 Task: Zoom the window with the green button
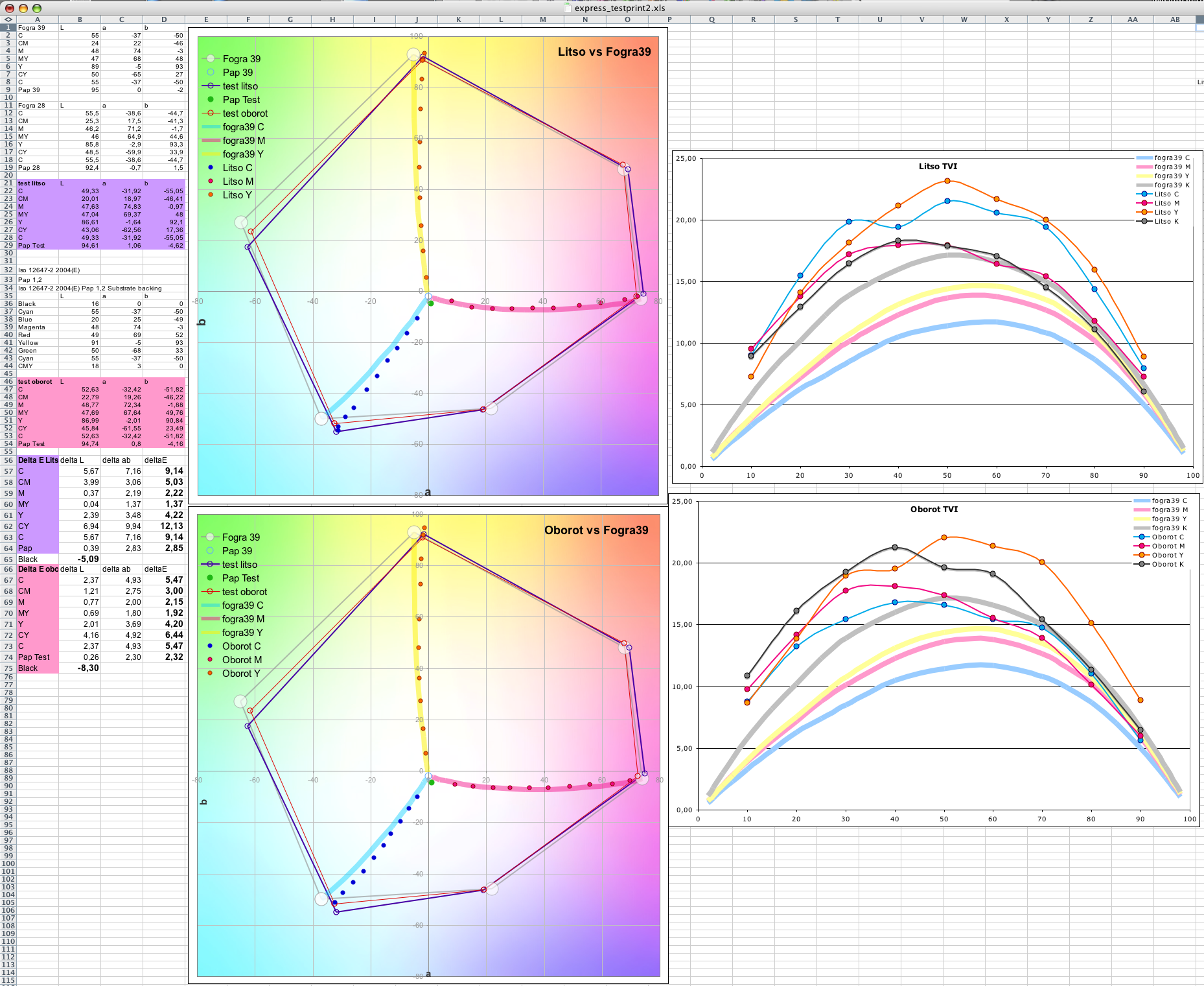(x=37, y=8)
